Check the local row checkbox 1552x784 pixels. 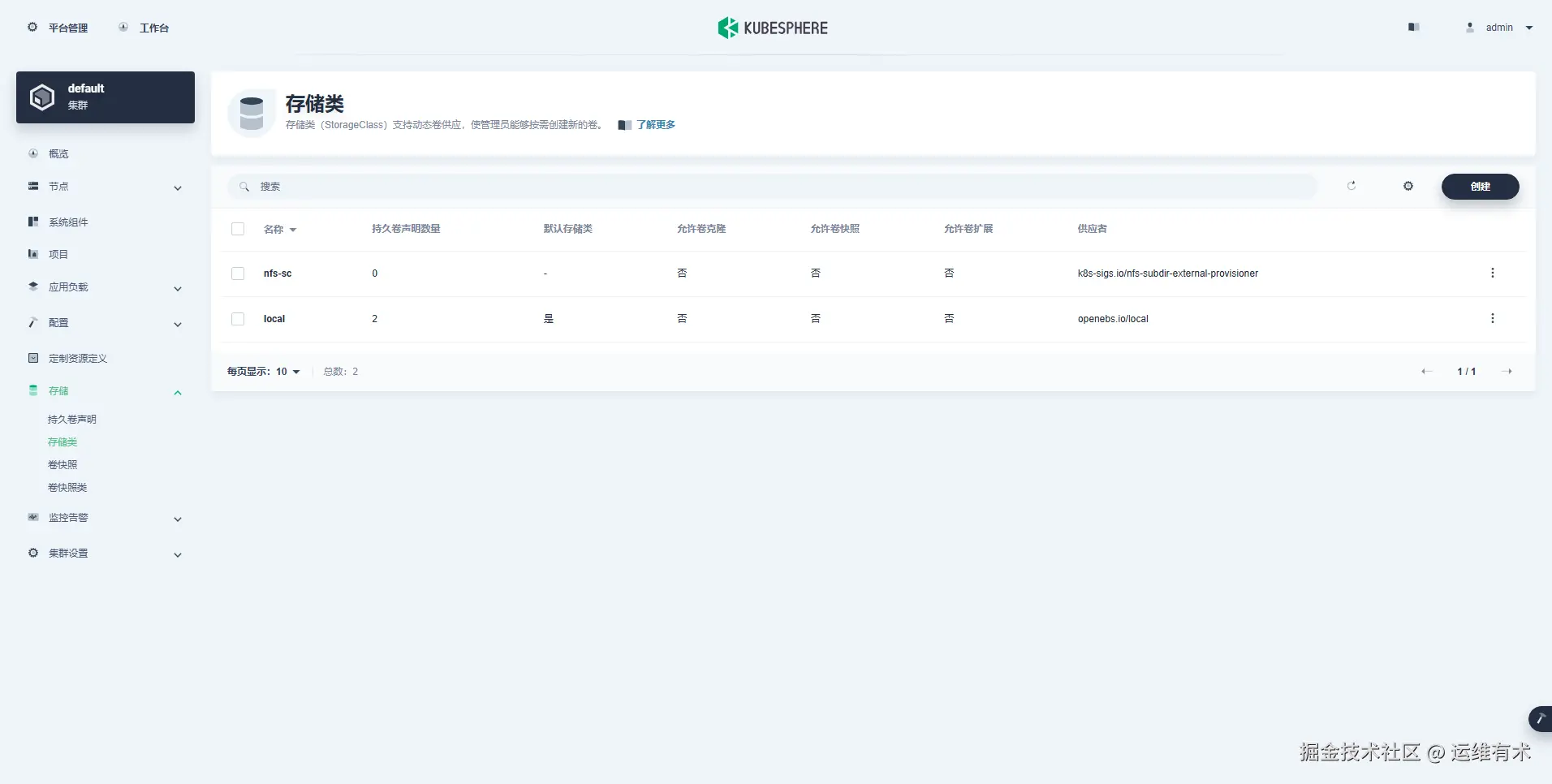click(238, 319)
